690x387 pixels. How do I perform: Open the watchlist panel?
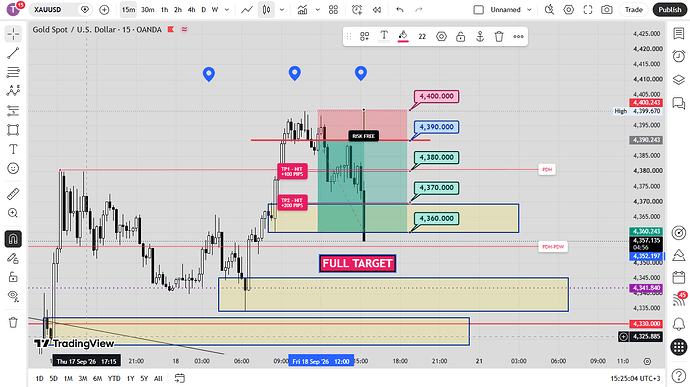pyautogui.click(x=679, y=33)
